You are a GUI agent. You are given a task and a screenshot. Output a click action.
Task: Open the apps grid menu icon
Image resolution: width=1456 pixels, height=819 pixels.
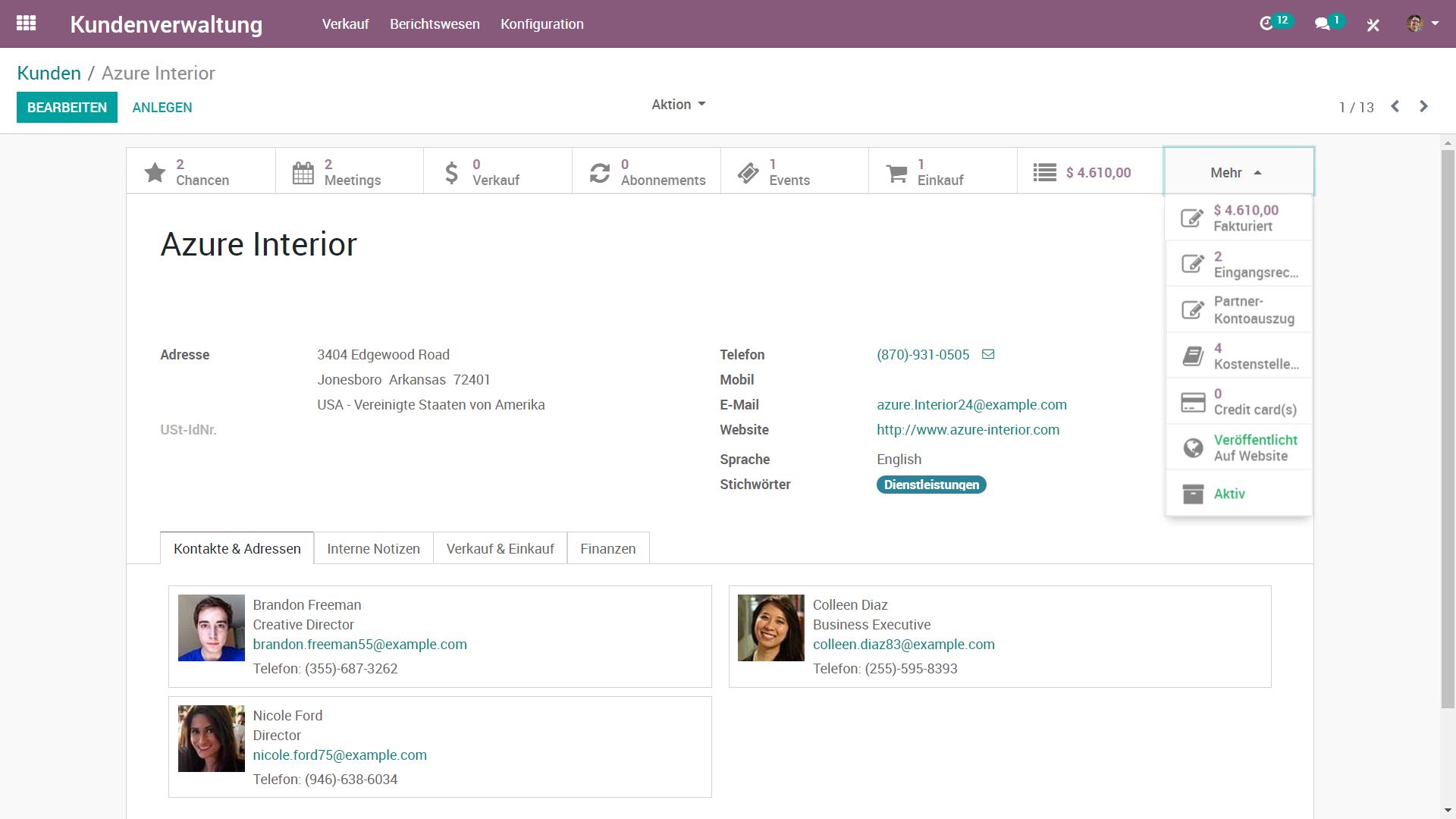coord(26,24)
